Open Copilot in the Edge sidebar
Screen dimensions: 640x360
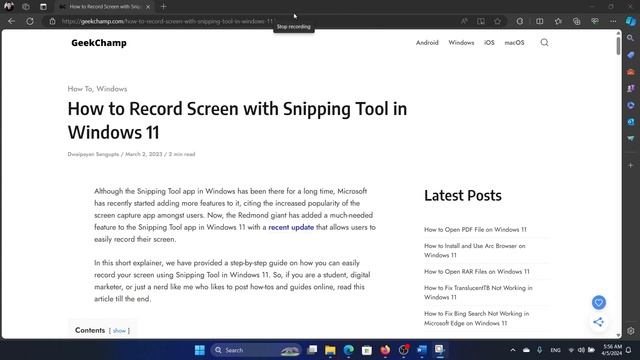[631, 21]
